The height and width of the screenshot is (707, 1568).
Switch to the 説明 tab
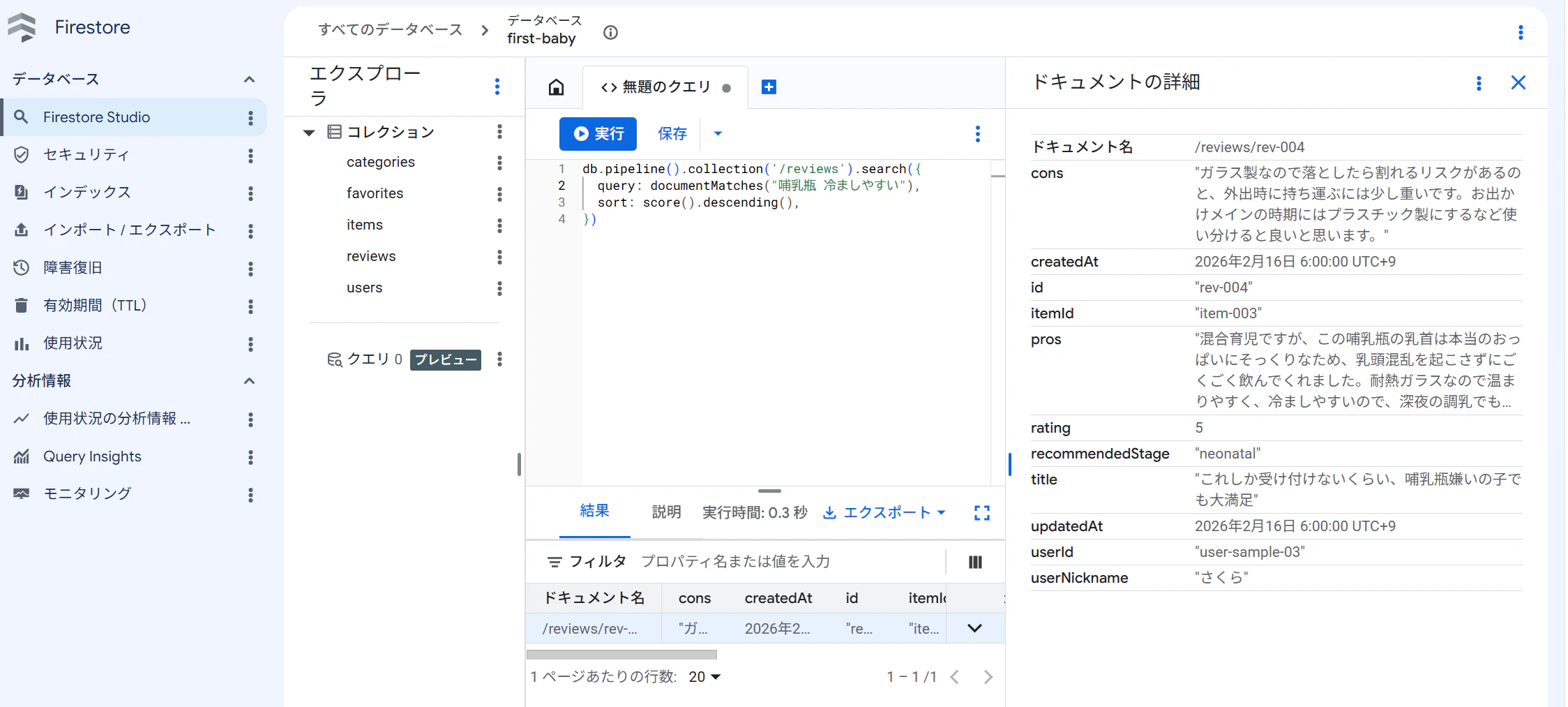click(x=666, y=513)
